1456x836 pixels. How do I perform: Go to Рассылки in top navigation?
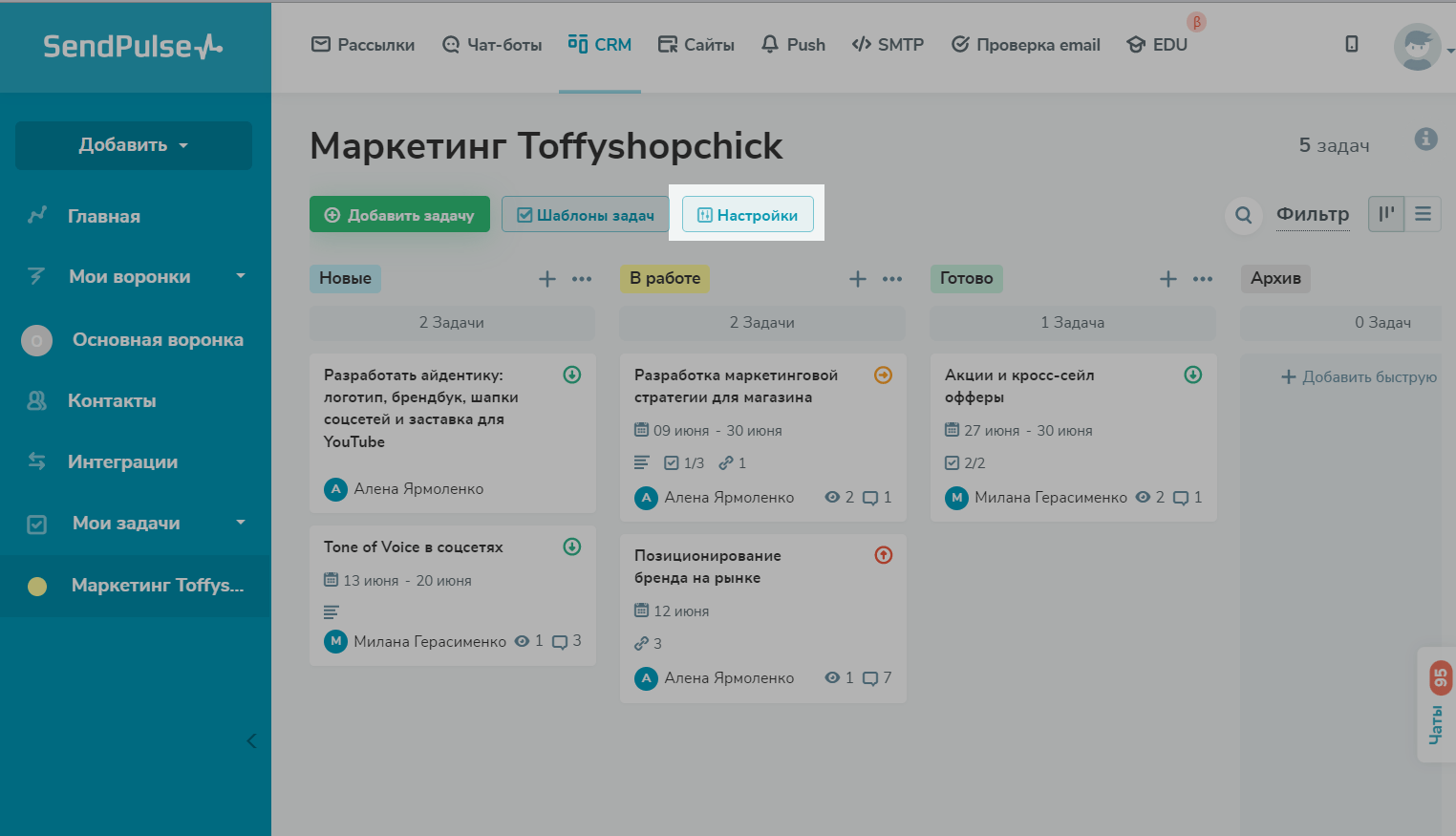coord(363,45)
